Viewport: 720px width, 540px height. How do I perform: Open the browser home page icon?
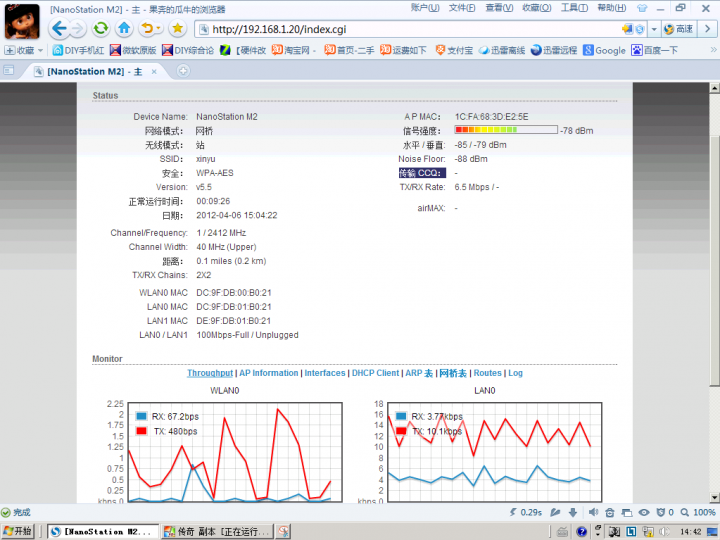[x=124, y=29]
